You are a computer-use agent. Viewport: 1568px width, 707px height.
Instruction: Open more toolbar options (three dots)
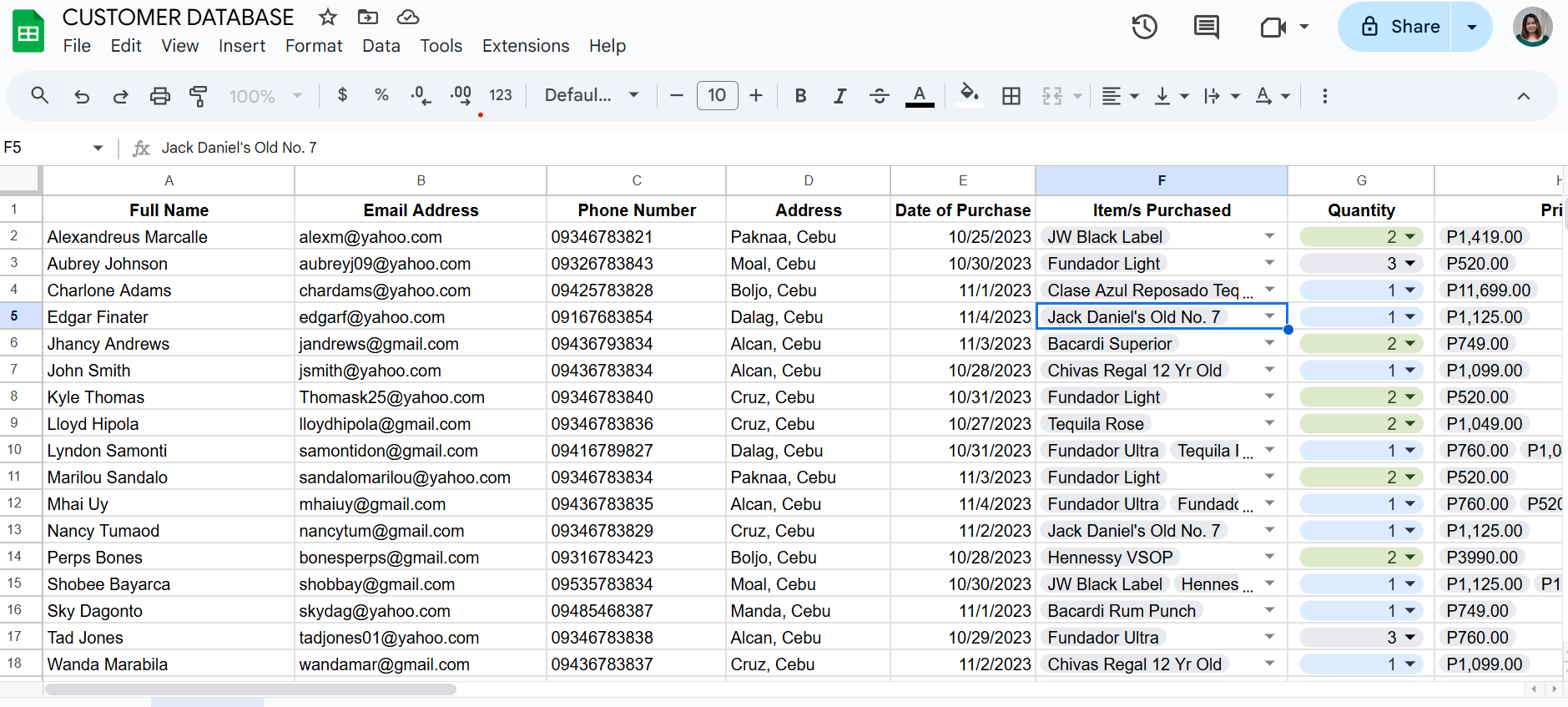(1324, 96)
